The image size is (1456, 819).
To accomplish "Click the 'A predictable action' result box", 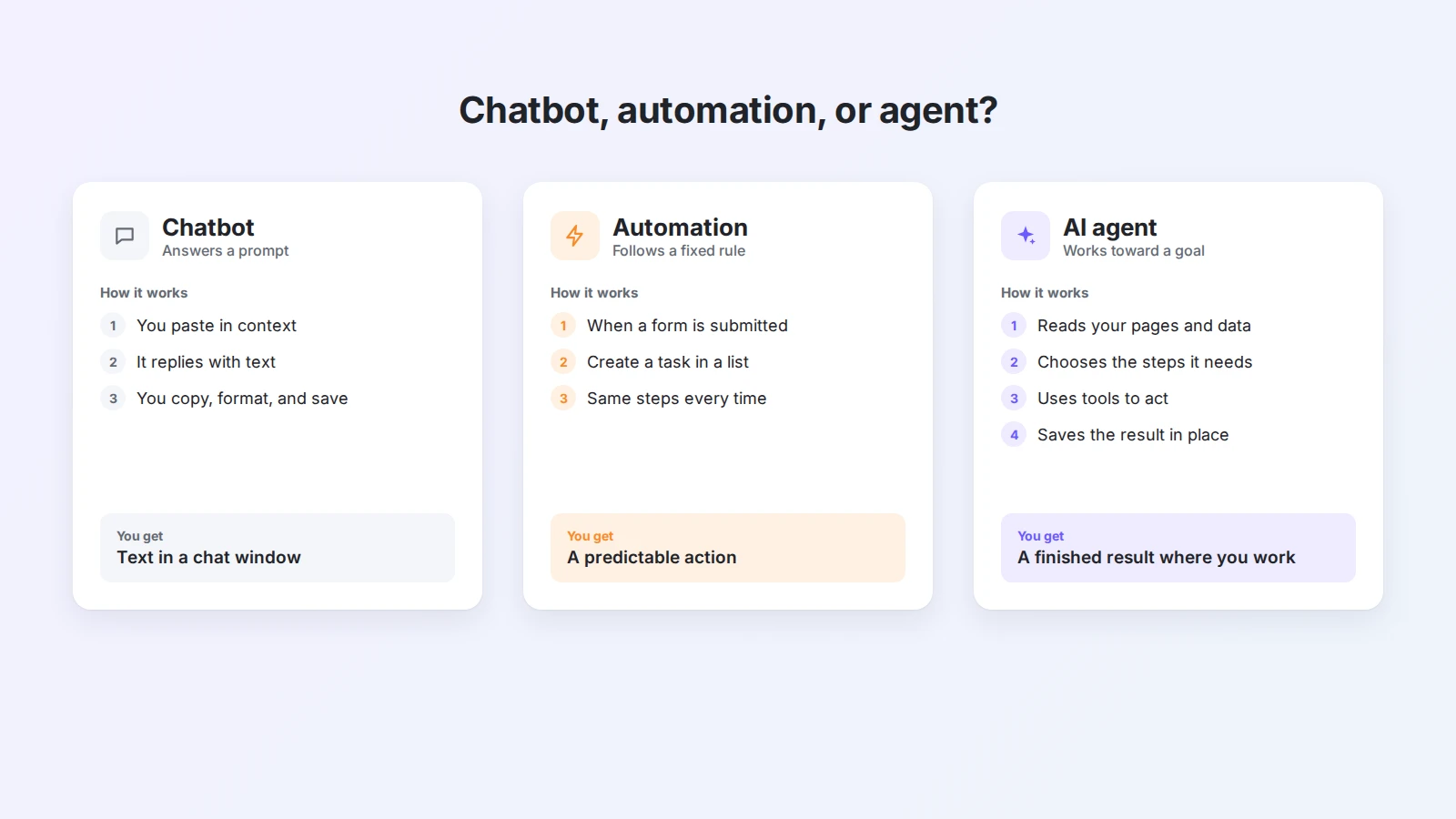I will coord(728,548).
